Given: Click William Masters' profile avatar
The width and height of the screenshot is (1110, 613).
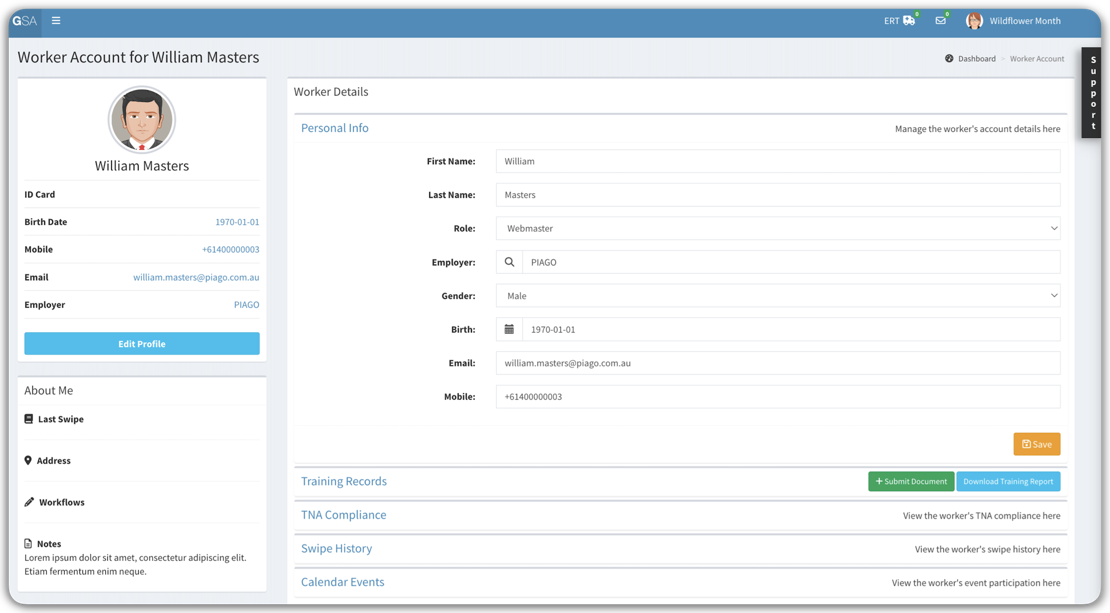Looking at the screenshot, I should tap(141, 118).
